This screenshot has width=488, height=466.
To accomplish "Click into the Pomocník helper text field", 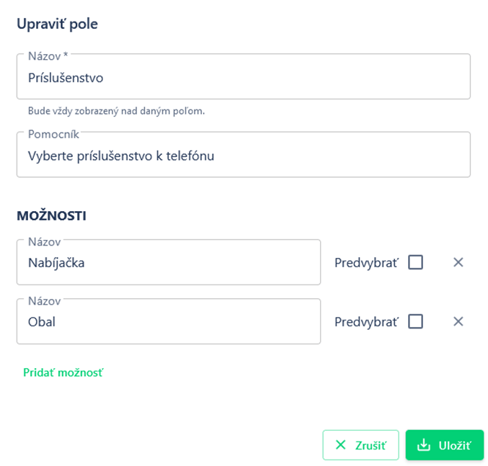I will [243, 155].
